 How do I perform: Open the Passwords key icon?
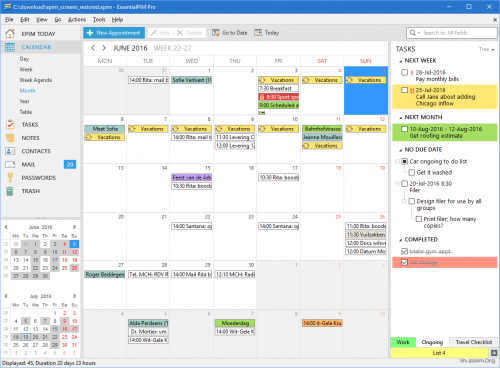pyautogui.click(x=10, y=178)
